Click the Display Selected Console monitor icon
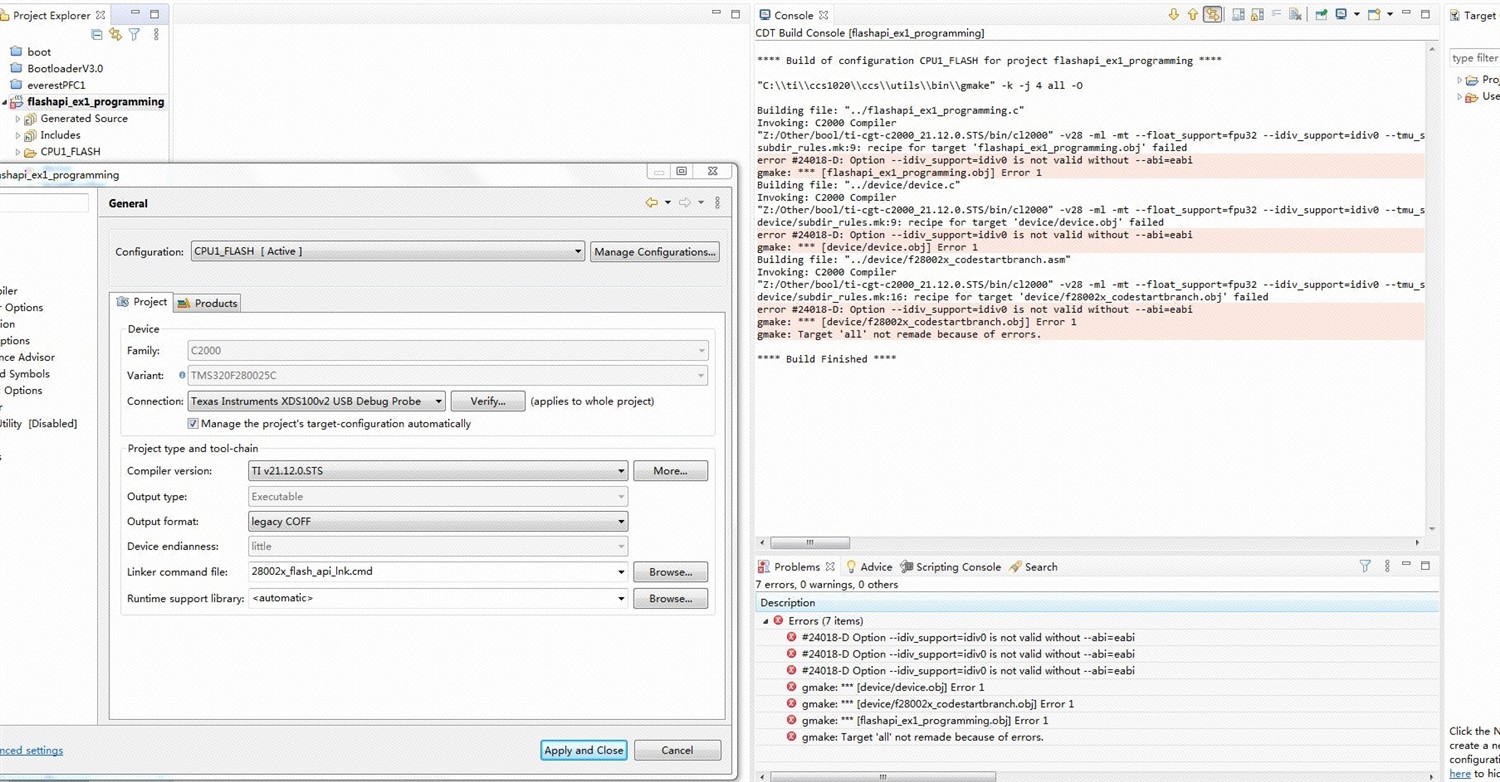The image size is (1500, 782). click(1341, 14)
